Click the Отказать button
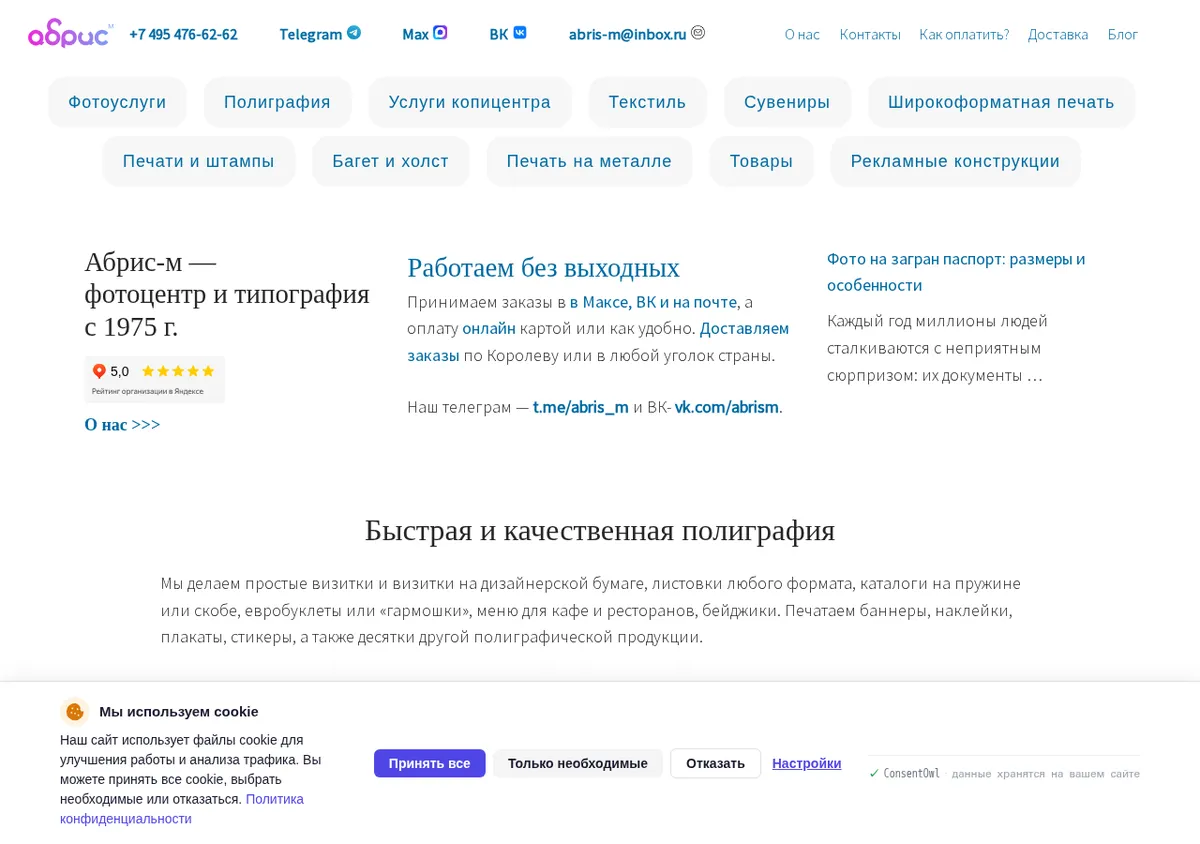The width and height of the screenshot is (1200, 844). point(715,763)
